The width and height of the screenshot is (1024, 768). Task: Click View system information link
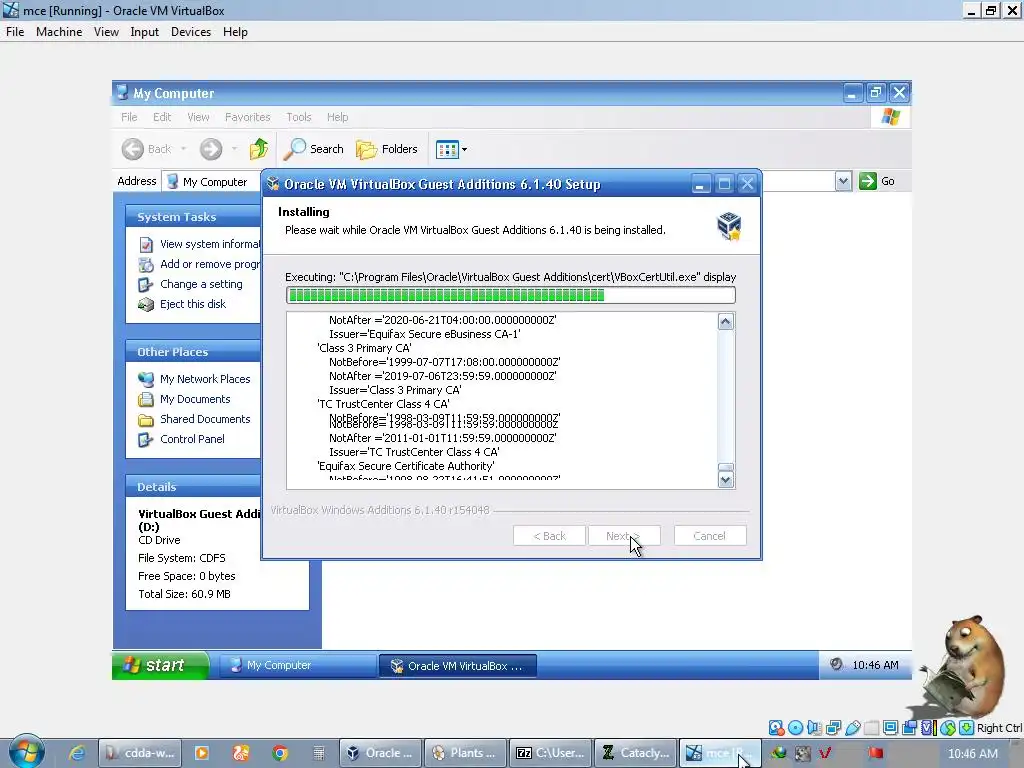click(210, 244)
